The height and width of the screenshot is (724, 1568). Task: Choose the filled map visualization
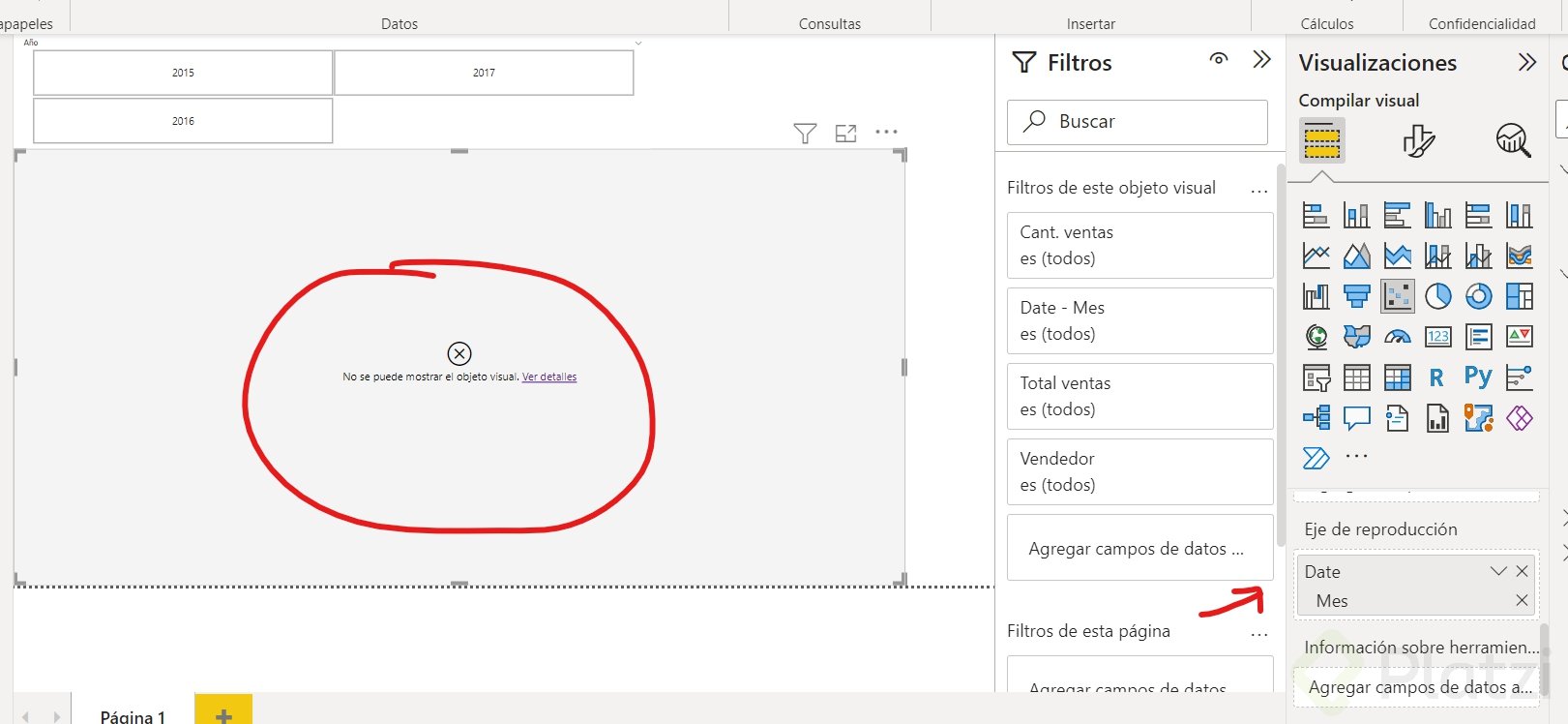(x=1356, y=337)
